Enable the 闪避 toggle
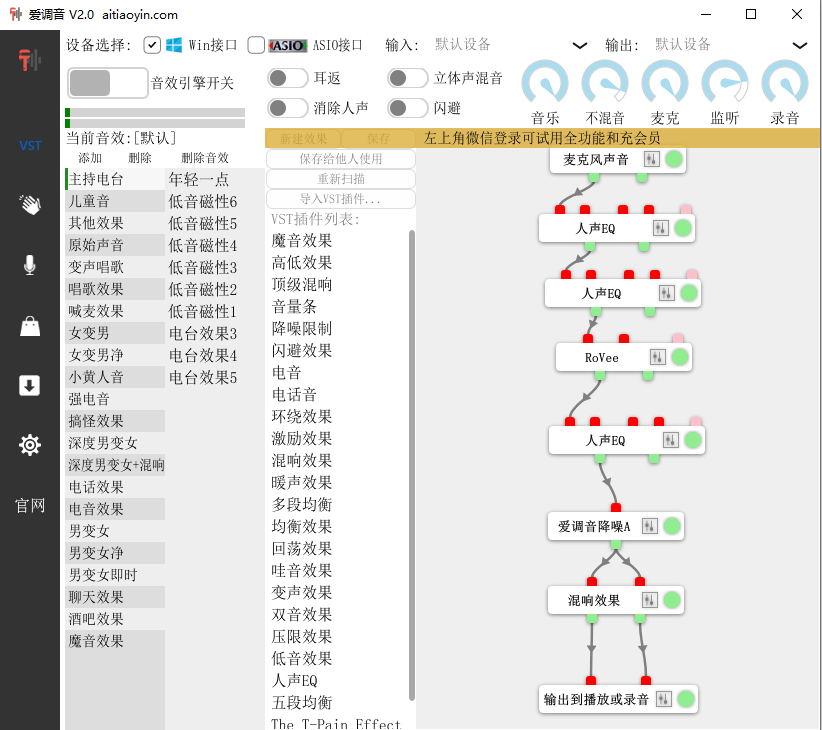822x730 pixels. (407, 108)
